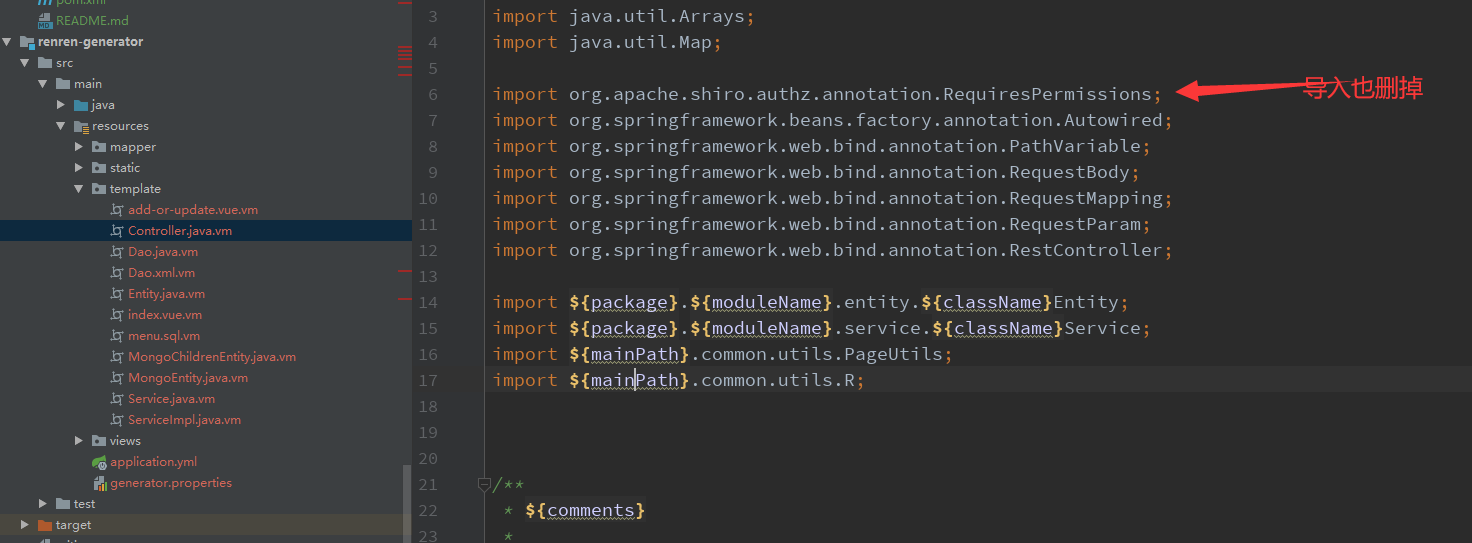The image size is (1472, 543).
Task: Click the java source folder icon
Action: click(81, 105)
